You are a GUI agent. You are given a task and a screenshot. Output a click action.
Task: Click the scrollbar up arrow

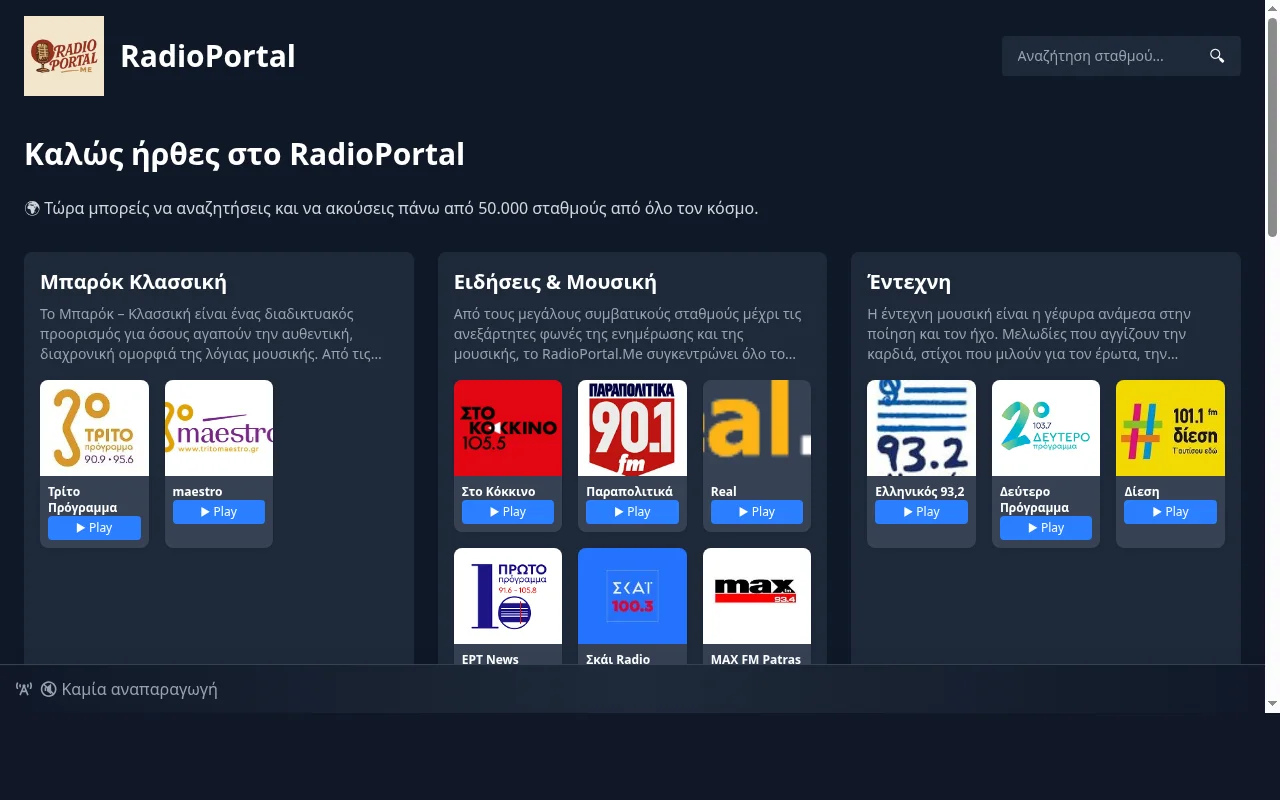coord(1272,8)
